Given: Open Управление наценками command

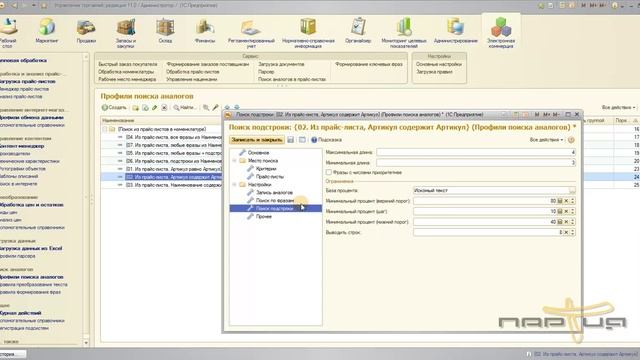Looking at the screenshot, I should 191,79.
